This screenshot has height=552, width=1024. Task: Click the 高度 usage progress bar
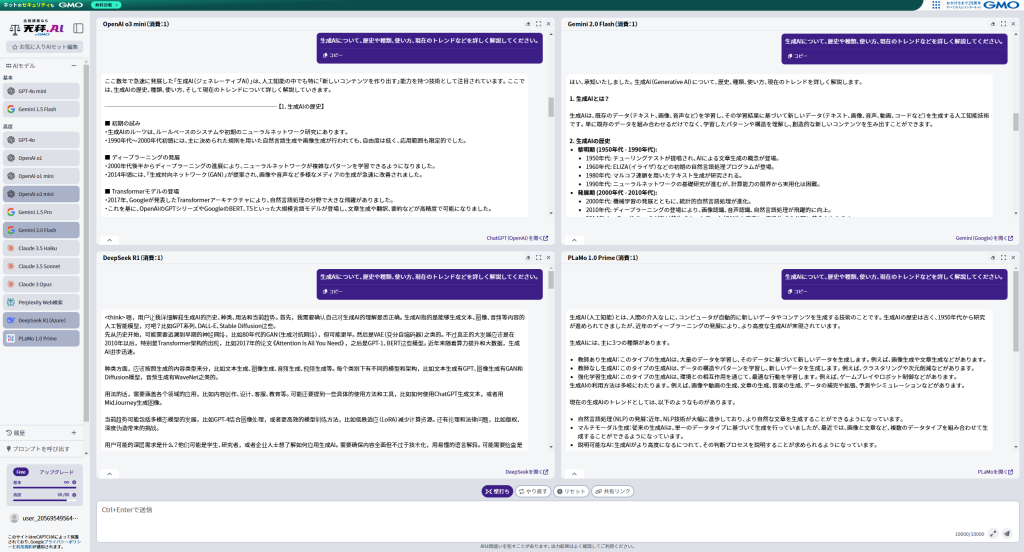(44, 500)
